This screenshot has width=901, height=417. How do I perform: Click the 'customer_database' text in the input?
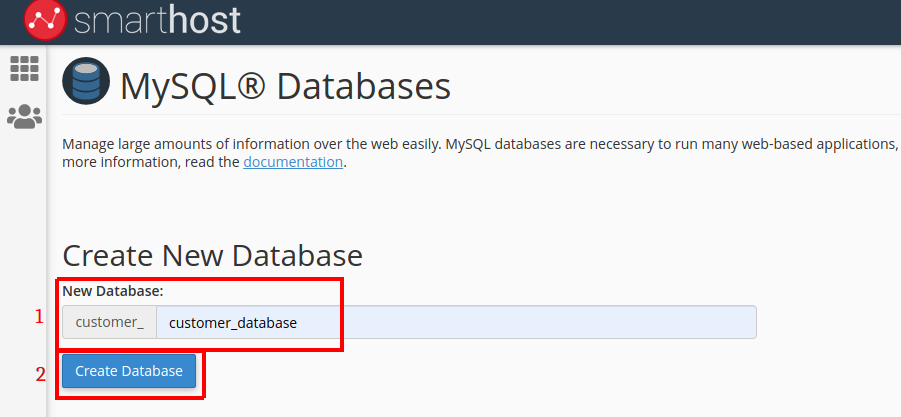[233, 323]
